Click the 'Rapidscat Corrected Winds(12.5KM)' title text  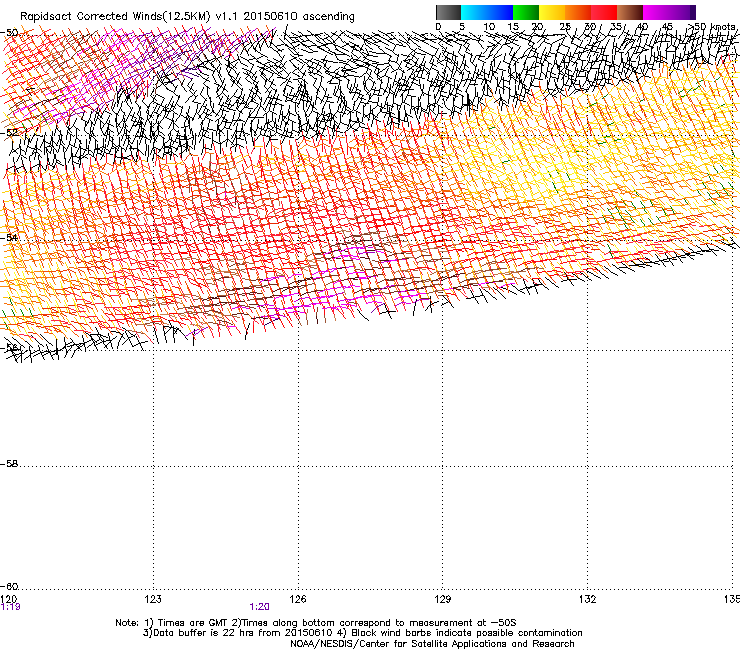pyautogui.click(x=115, y=17)
